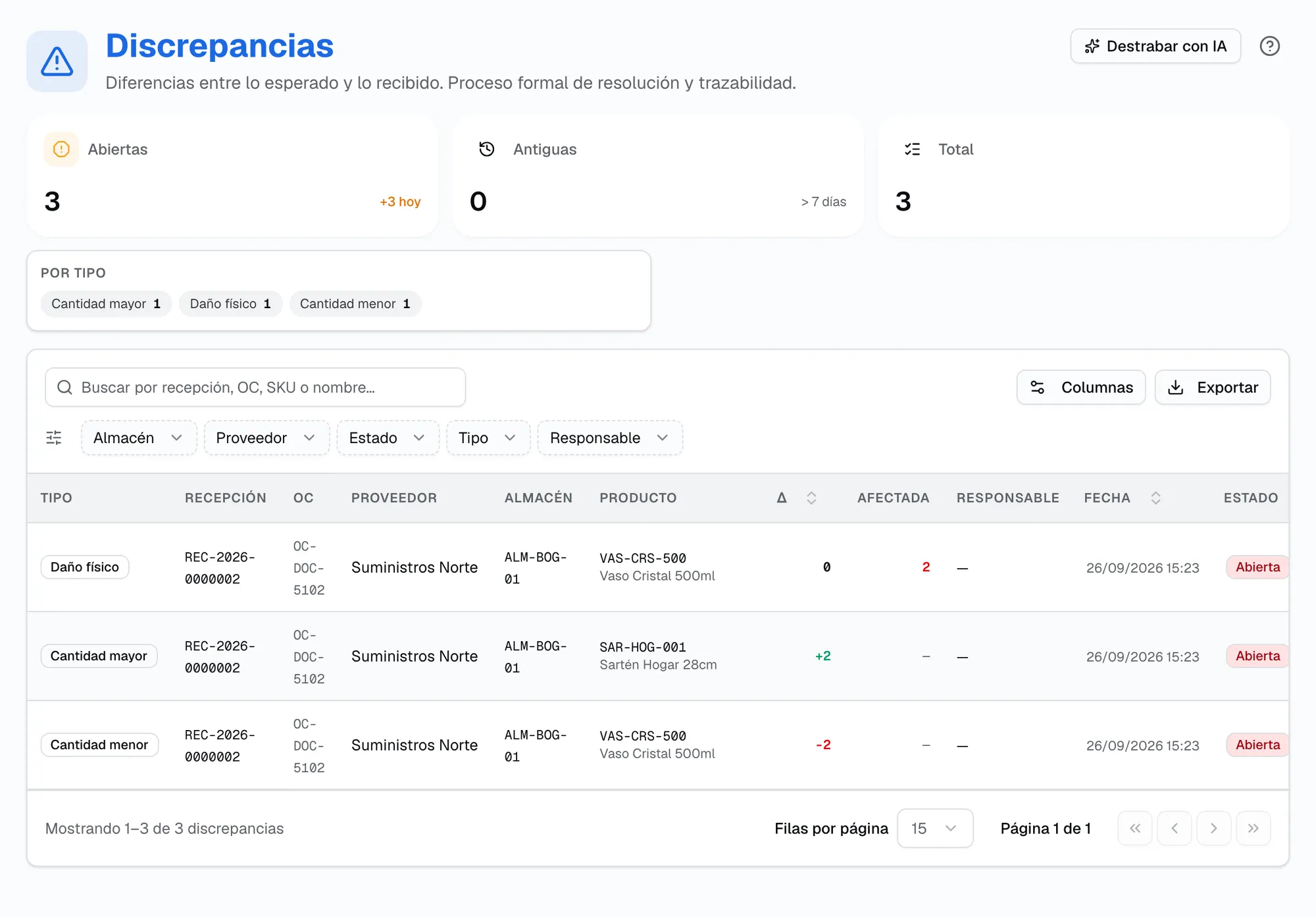Image resolution: width=1316 pixels, height=917 pixels.
Task: Click the Recepción column header
Action: 226,498
